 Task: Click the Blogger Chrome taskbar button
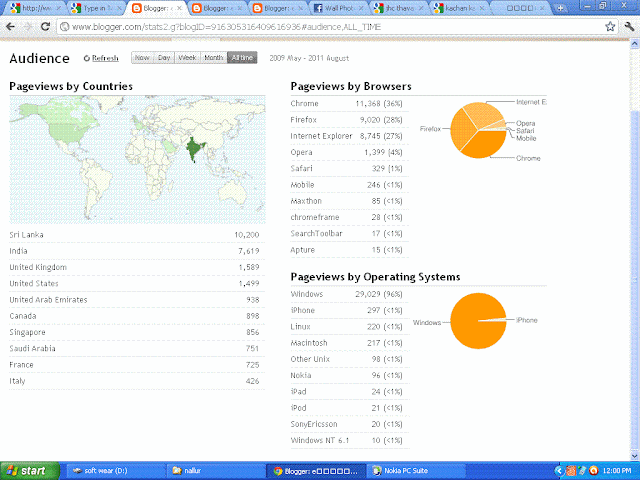pyautogui.click(x=316, y=471)
